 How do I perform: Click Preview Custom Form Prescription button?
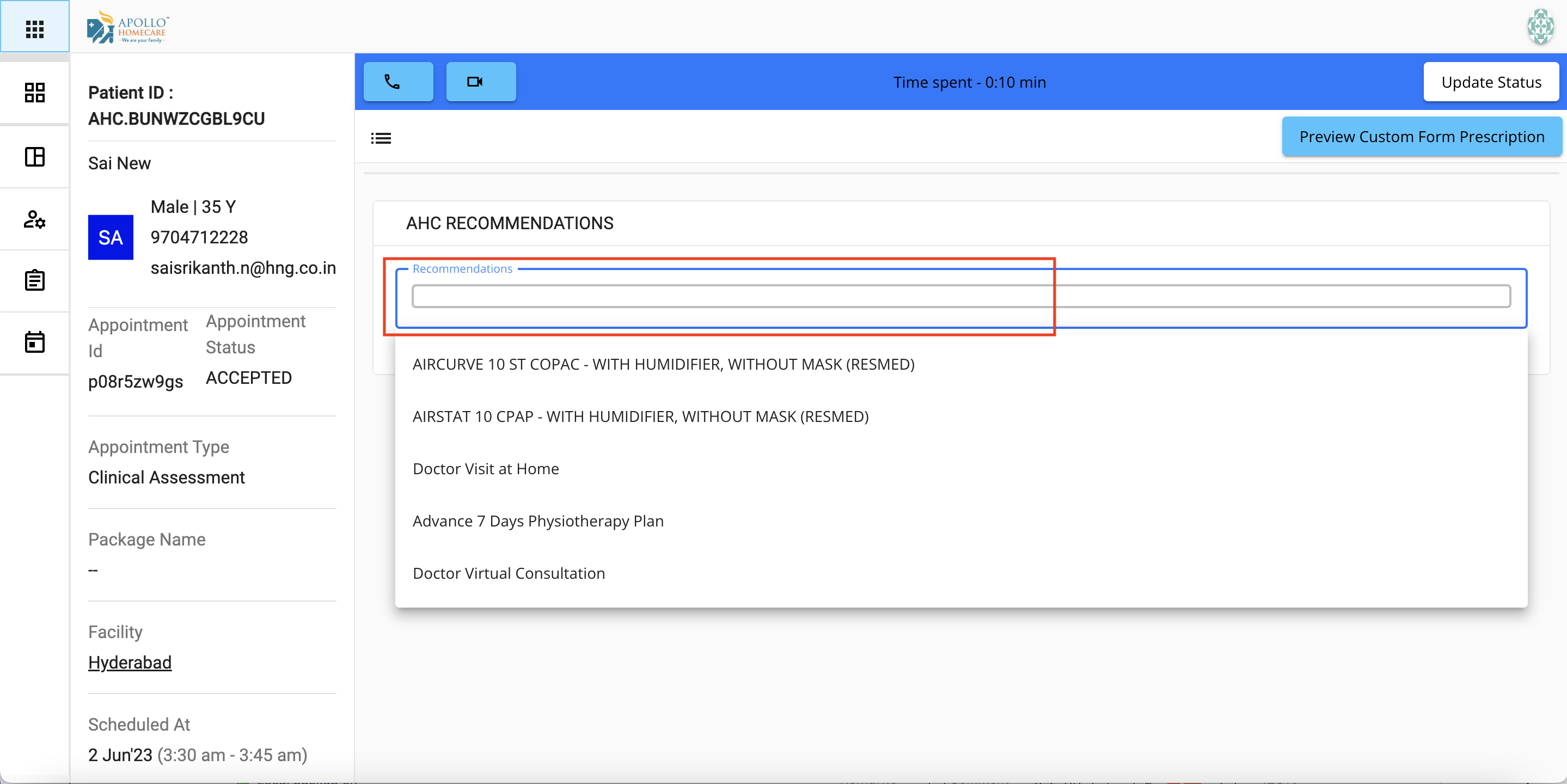[1421, 136]
